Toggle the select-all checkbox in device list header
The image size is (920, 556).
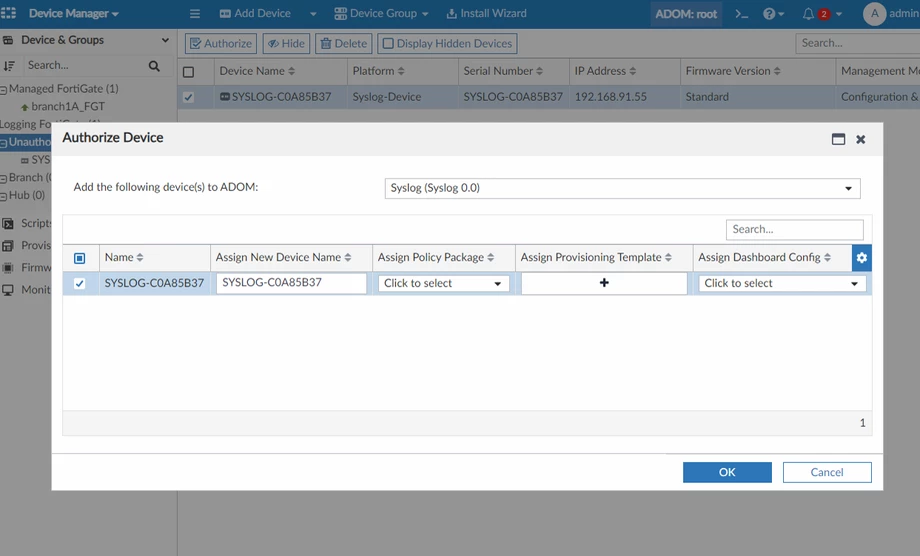click(188, 72)
